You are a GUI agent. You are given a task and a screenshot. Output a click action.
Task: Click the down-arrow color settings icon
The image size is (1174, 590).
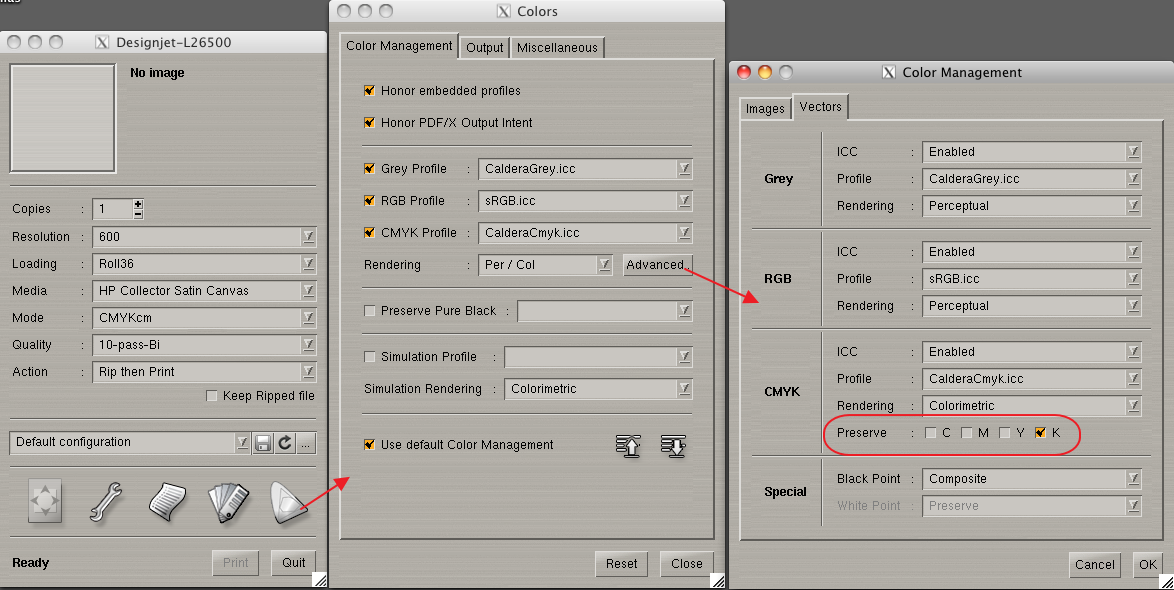click(673, 446)
